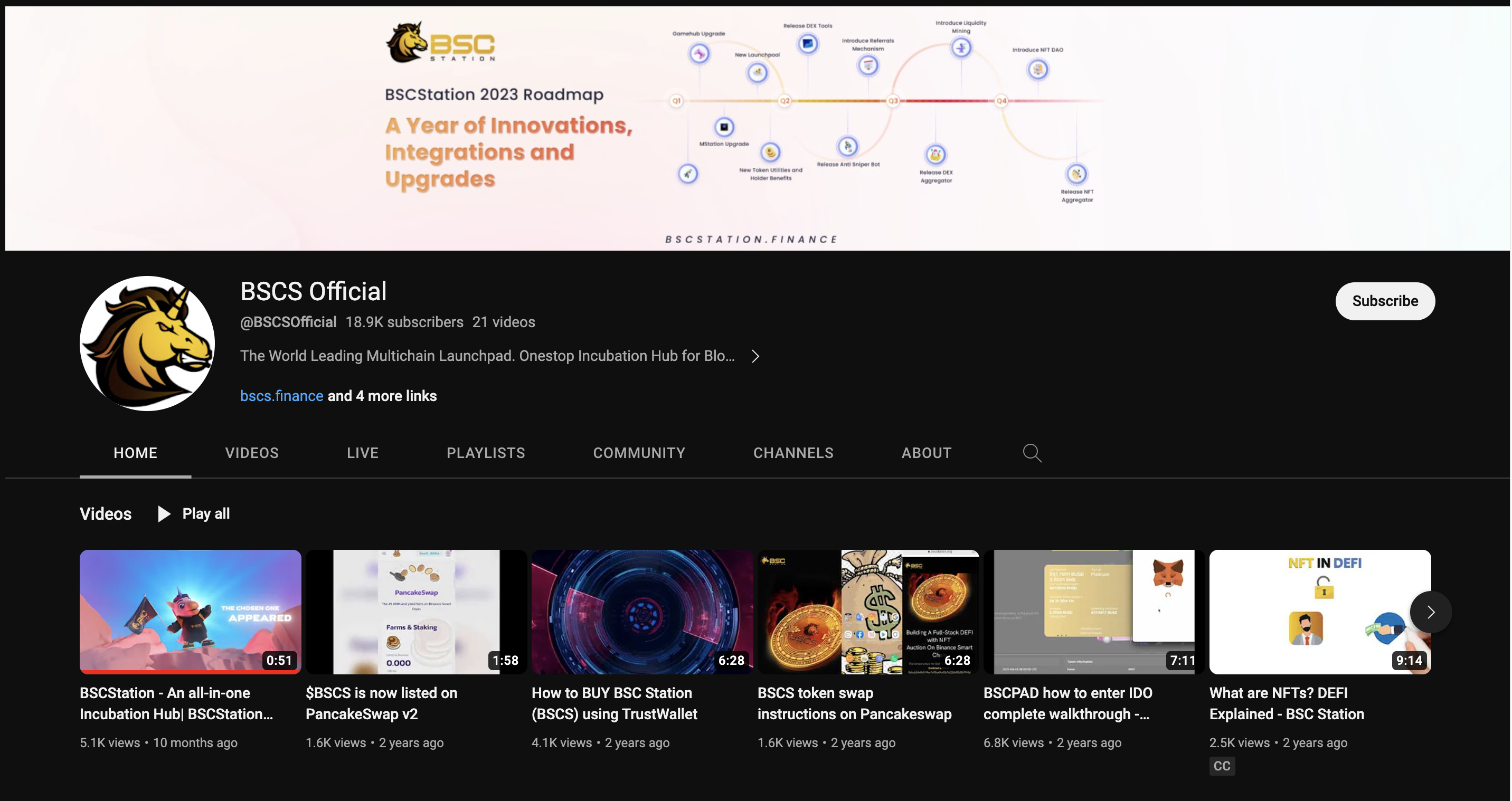Expand channel description with chevron arrow
This screenshot has width=1512, height=801.
[755, 356]
